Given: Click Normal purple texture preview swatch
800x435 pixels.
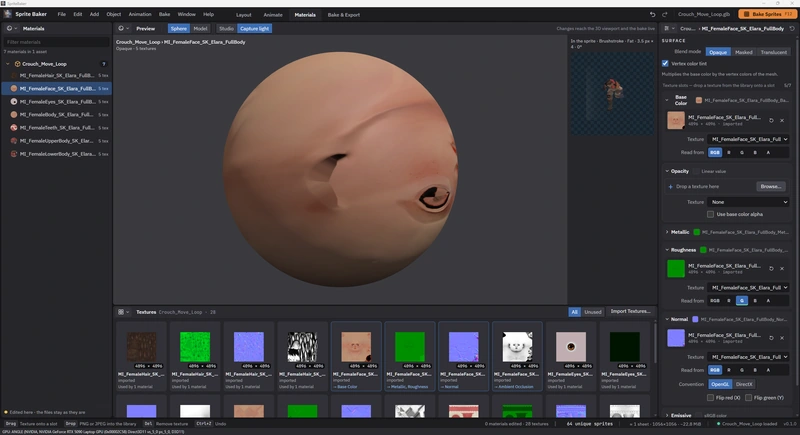Looking at the screenshot, I should click(676, 338).
